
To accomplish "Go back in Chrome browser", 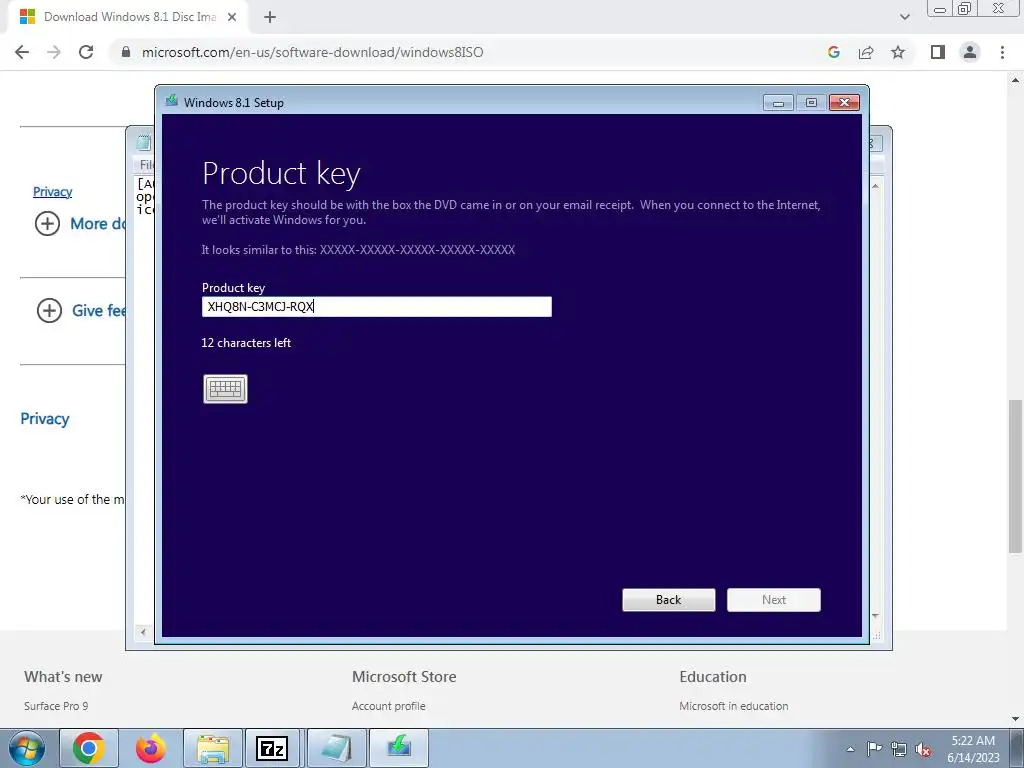I will pos(22,52).
